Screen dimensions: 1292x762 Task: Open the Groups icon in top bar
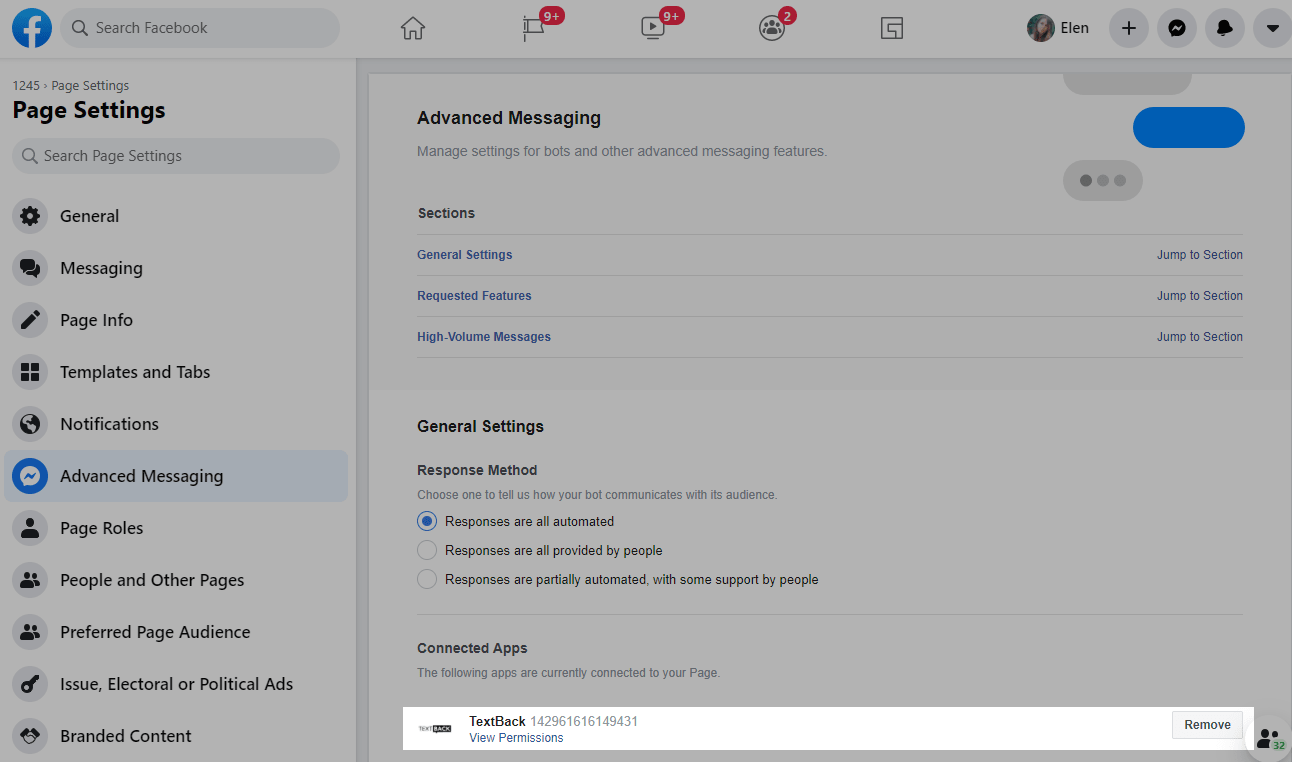(772, 29)
